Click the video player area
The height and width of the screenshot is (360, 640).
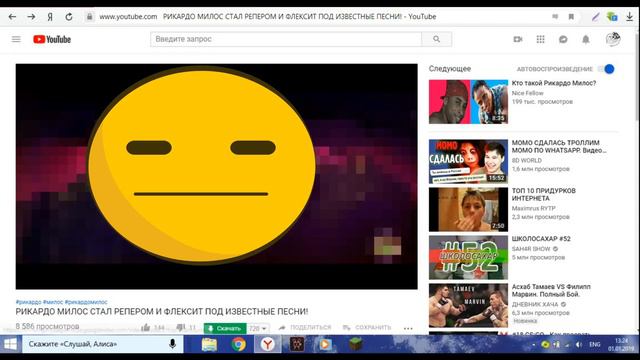tap(216, 176)
